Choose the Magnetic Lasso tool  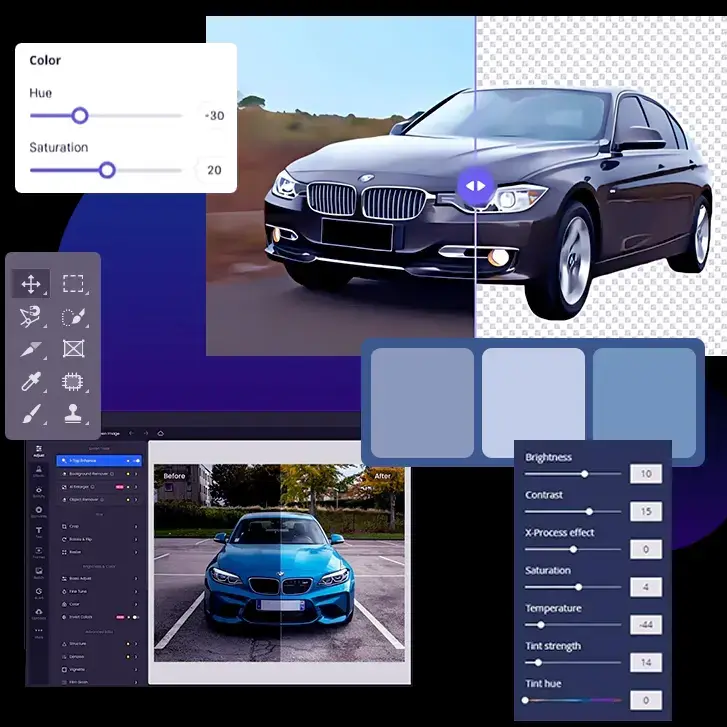point(30,316)
